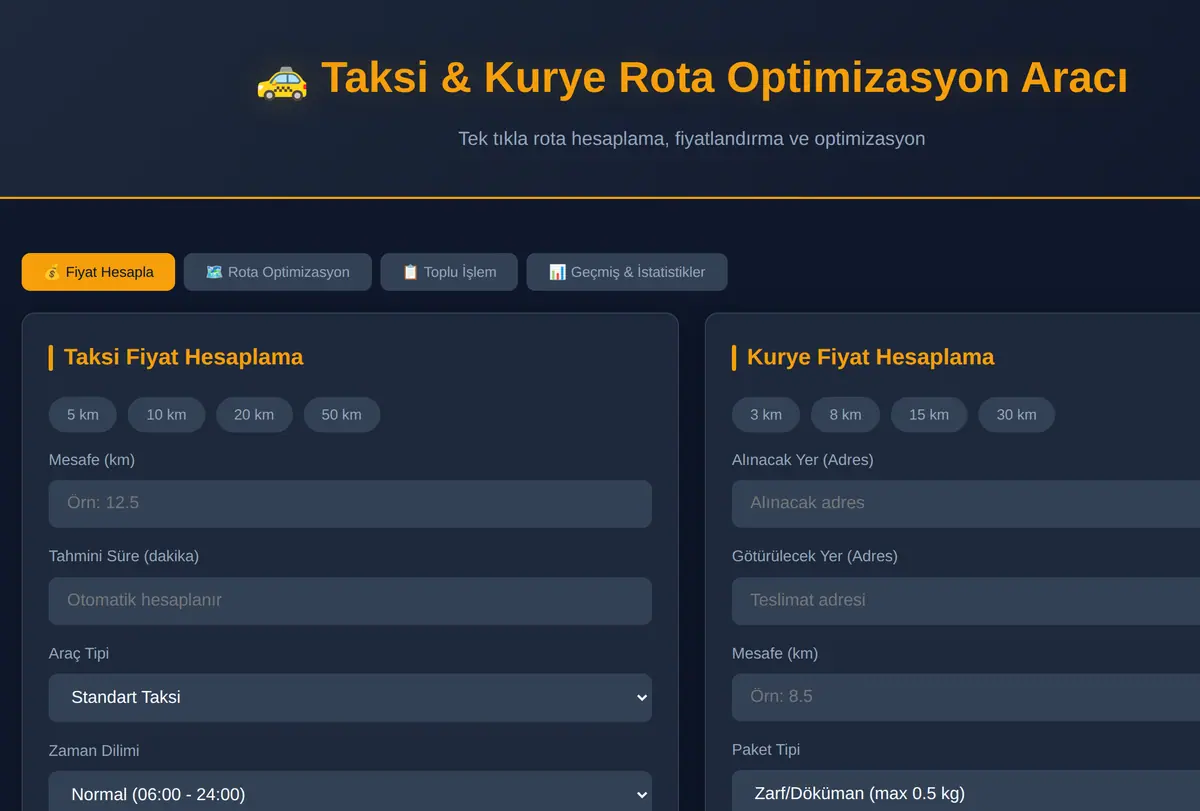Open the Araç Tipi dropdown
Image resolution: width=1200 pixels, height=811 pixels.
tap(350, 698)
